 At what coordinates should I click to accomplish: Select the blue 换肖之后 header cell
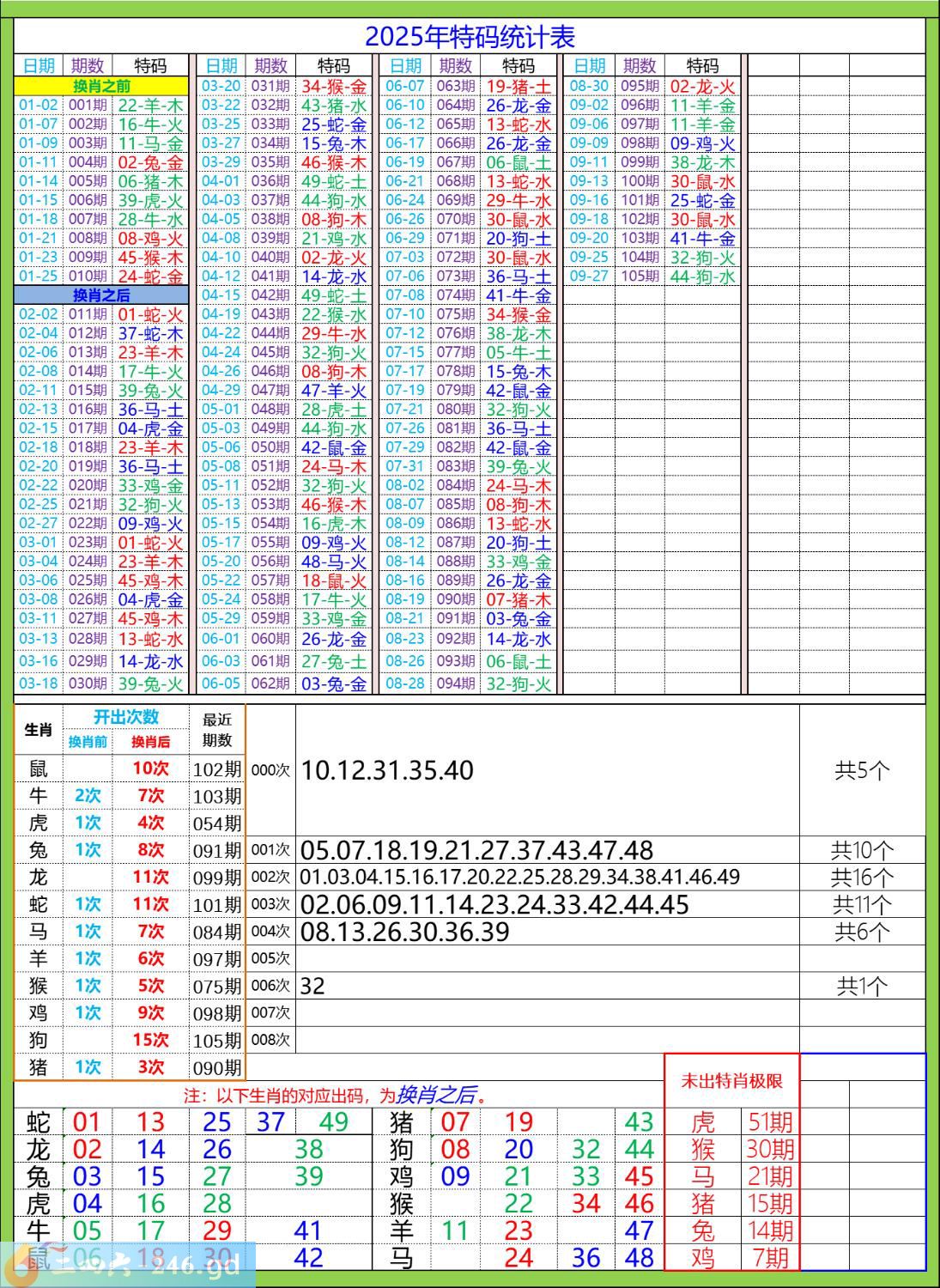[x=101, y=295]
